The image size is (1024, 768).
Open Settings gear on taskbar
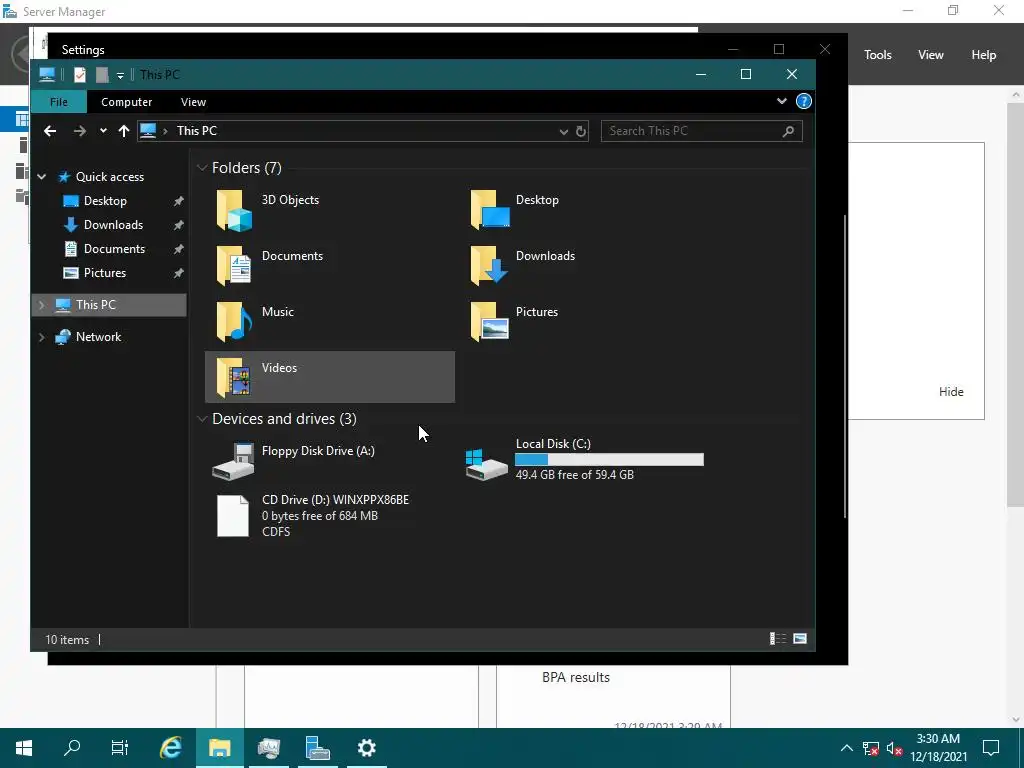(367, 748)
